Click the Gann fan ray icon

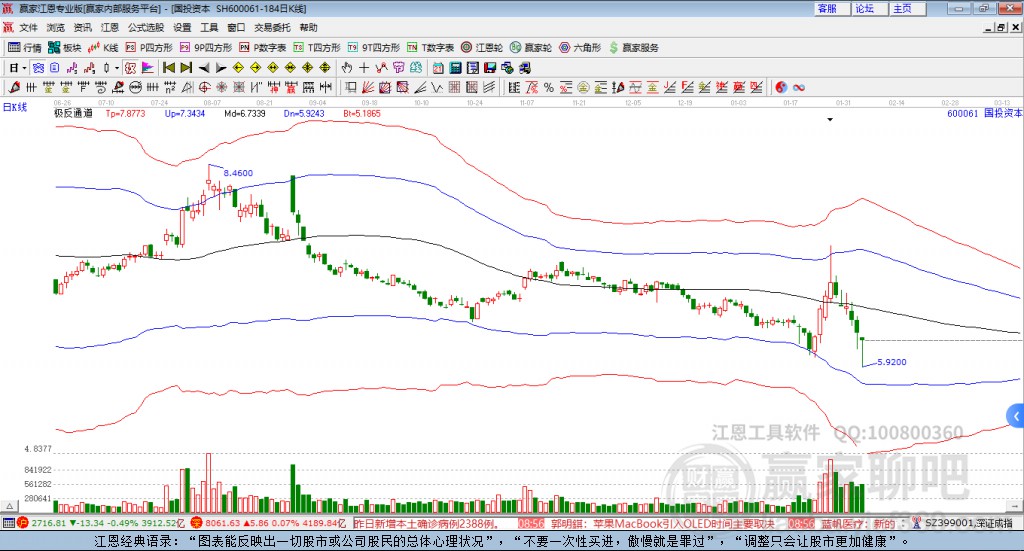coord(368,87)
